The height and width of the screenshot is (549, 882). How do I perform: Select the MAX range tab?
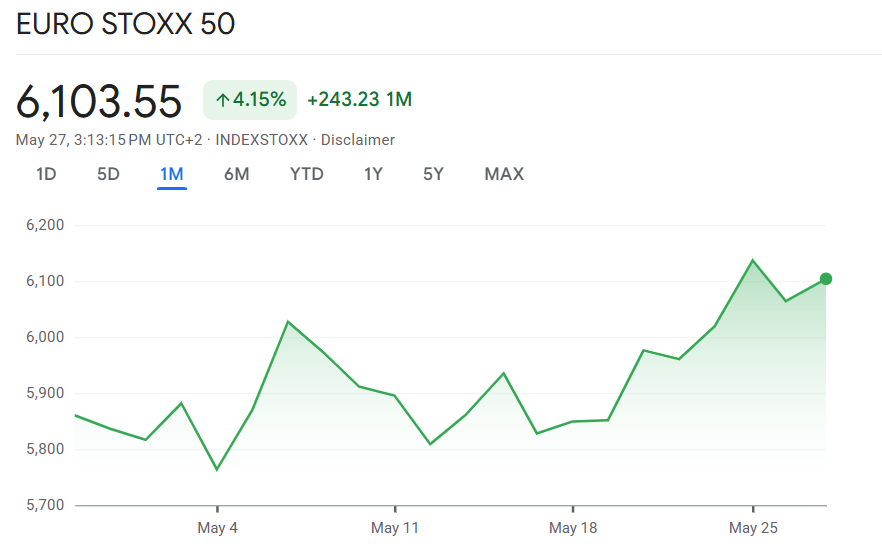pos(504,174)
